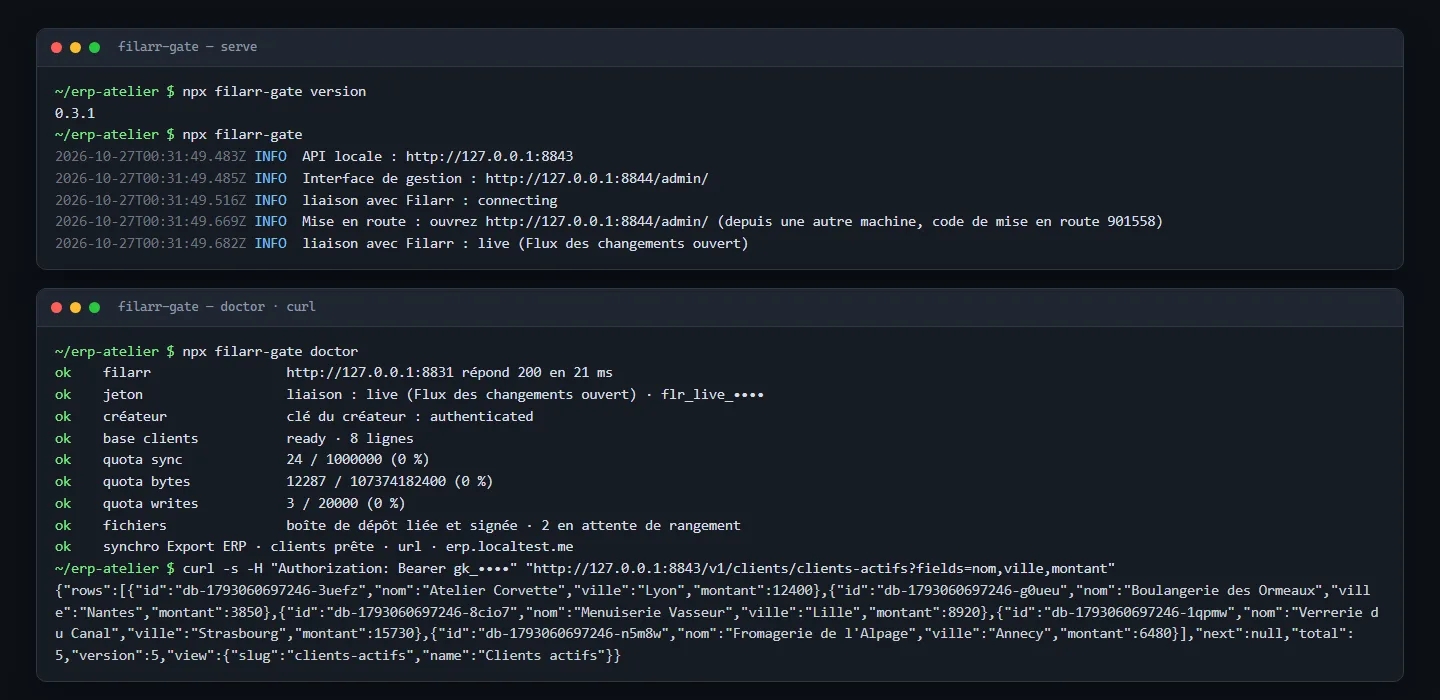The width and height of the screenshot is (1440, 700).
Task: Open the http://127.0.0.1:8831 link in doctor output
Action: click(370, 373)
